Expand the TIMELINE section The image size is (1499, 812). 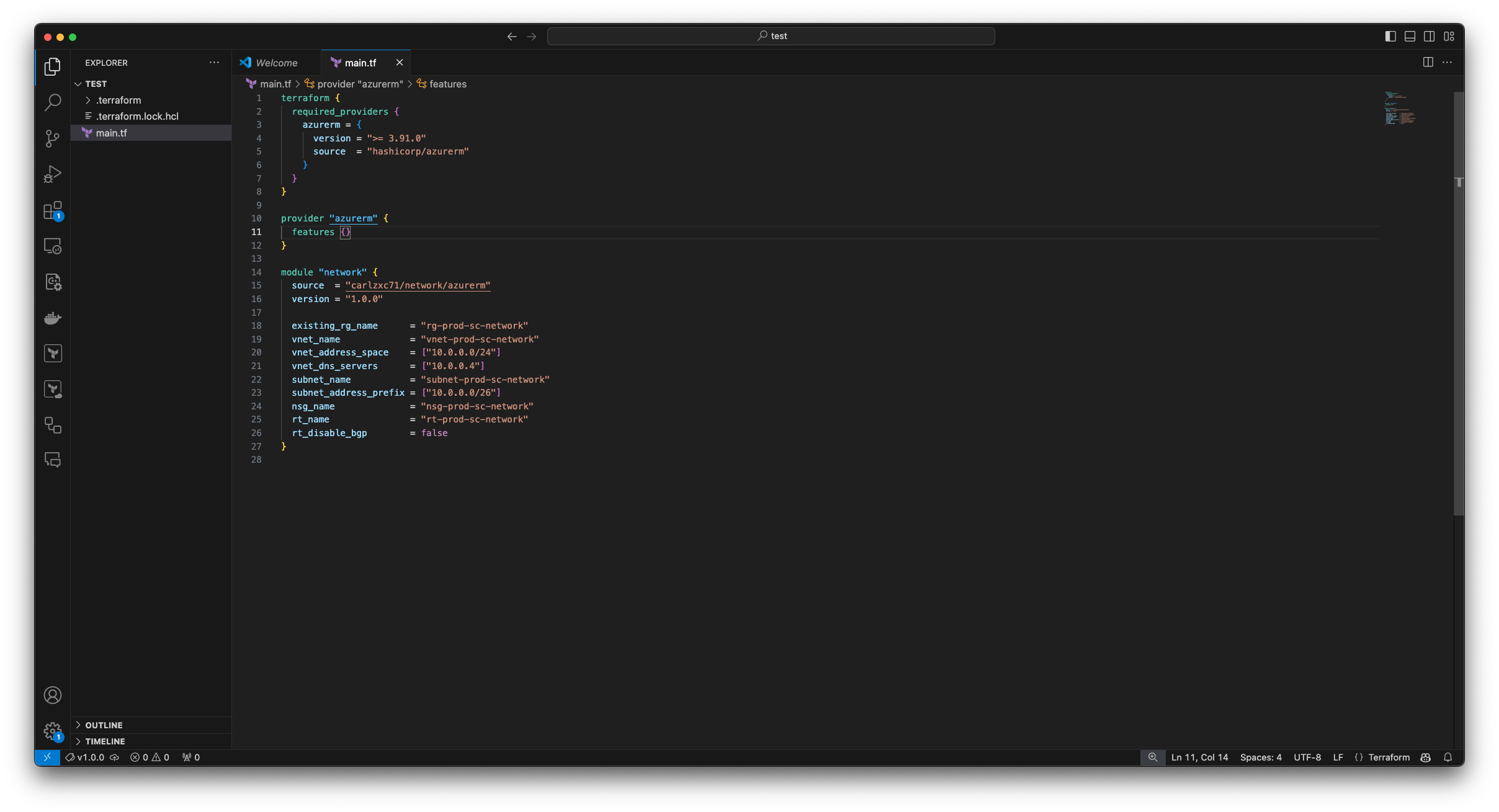105,741
